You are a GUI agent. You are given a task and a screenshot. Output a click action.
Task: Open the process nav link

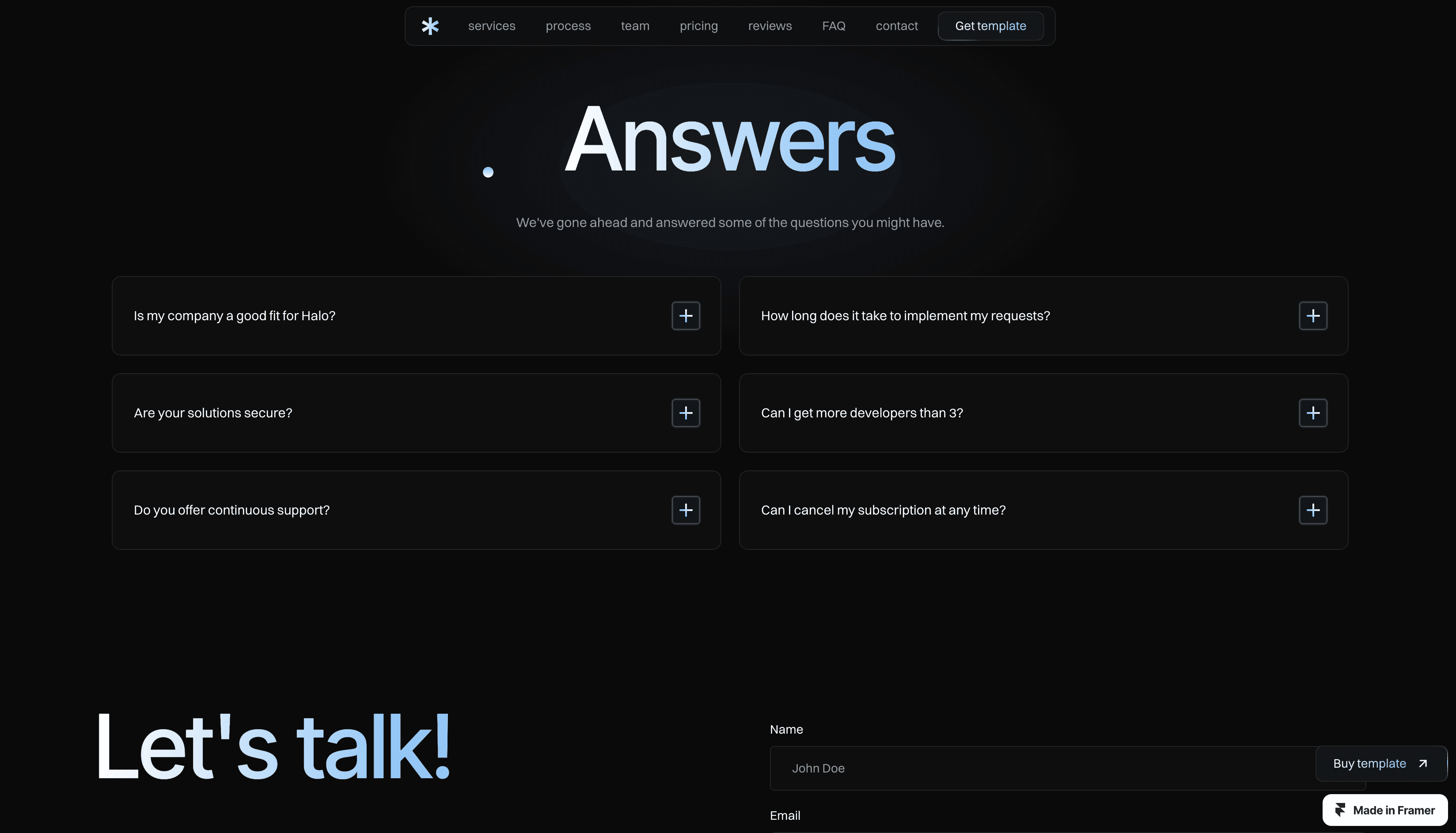[568, 27]
